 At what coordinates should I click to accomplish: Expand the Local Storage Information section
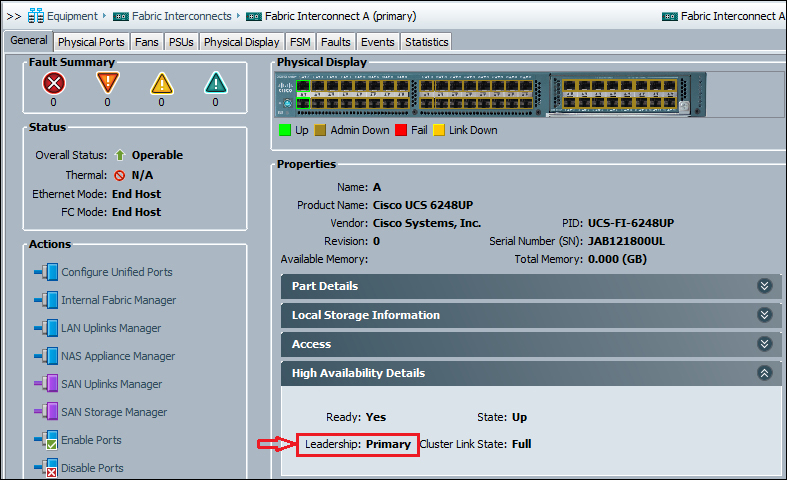point(764,315)
